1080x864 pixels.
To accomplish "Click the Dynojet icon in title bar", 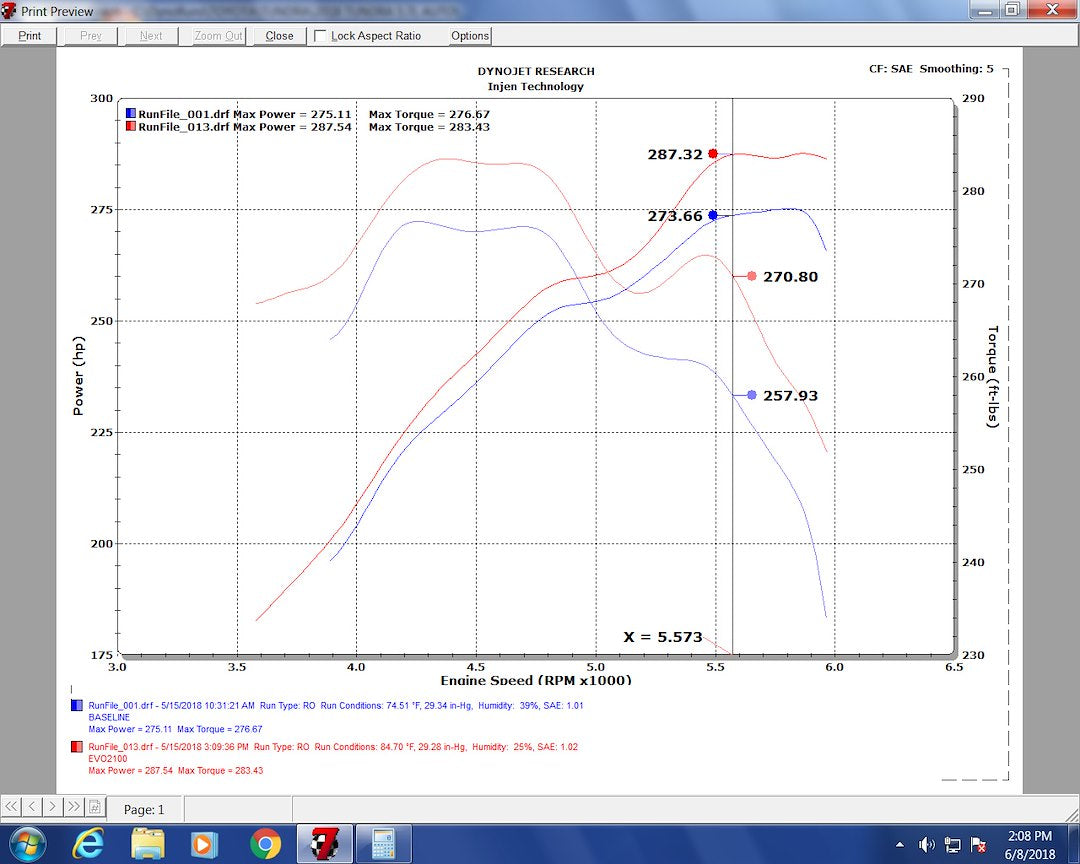I will click(9, 11).
